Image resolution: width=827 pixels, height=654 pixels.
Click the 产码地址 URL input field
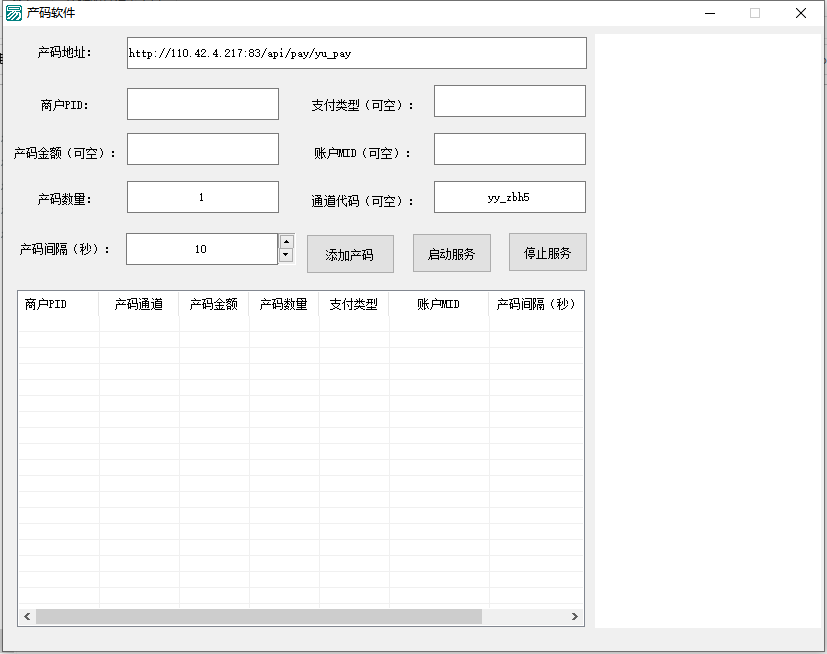pos(355,52)
